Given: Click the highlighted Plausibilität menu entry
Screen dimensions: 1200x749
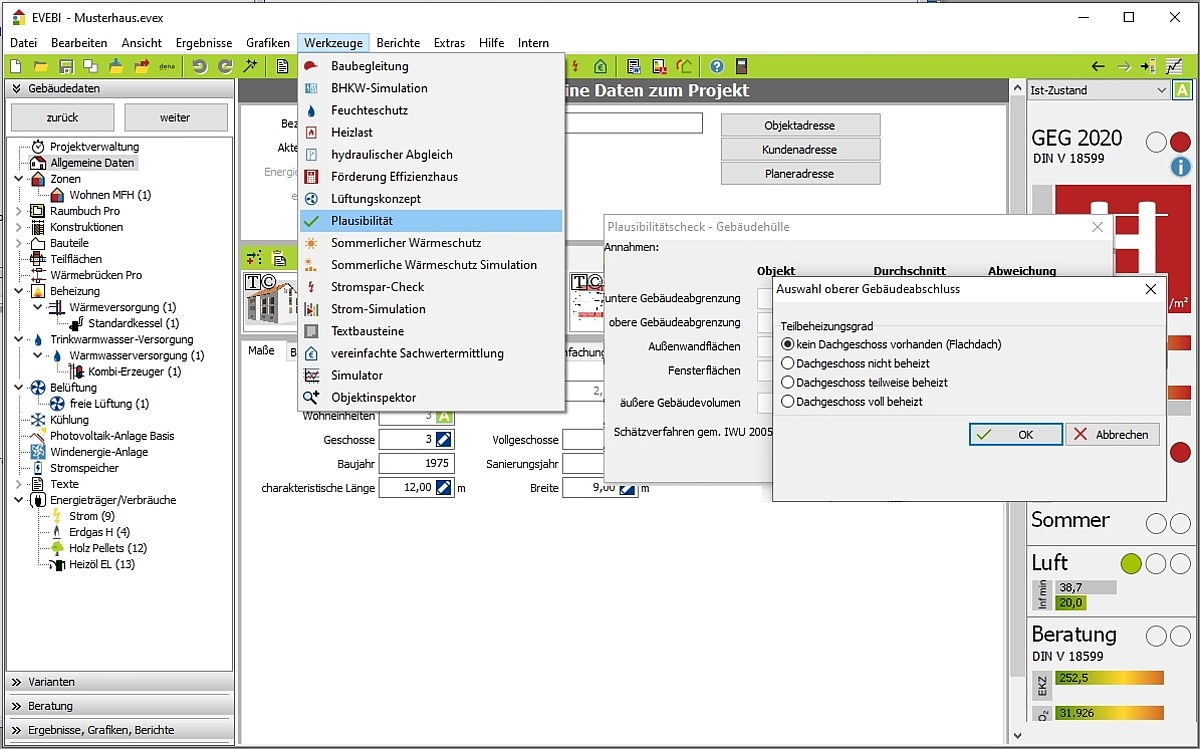Looking at the screenshot, I should click(431, 221).
